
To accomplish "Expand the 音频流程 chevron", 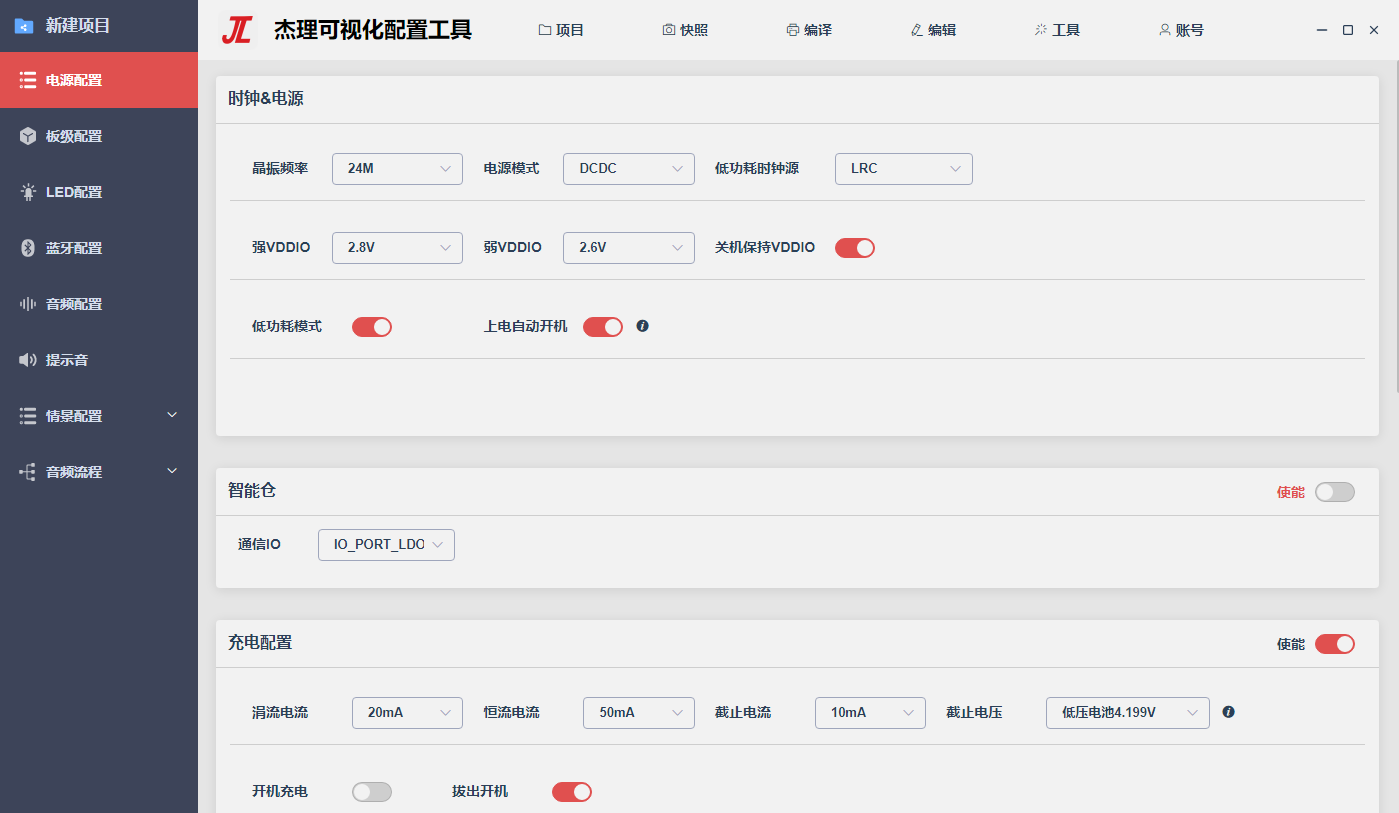I will coord(172,471).
